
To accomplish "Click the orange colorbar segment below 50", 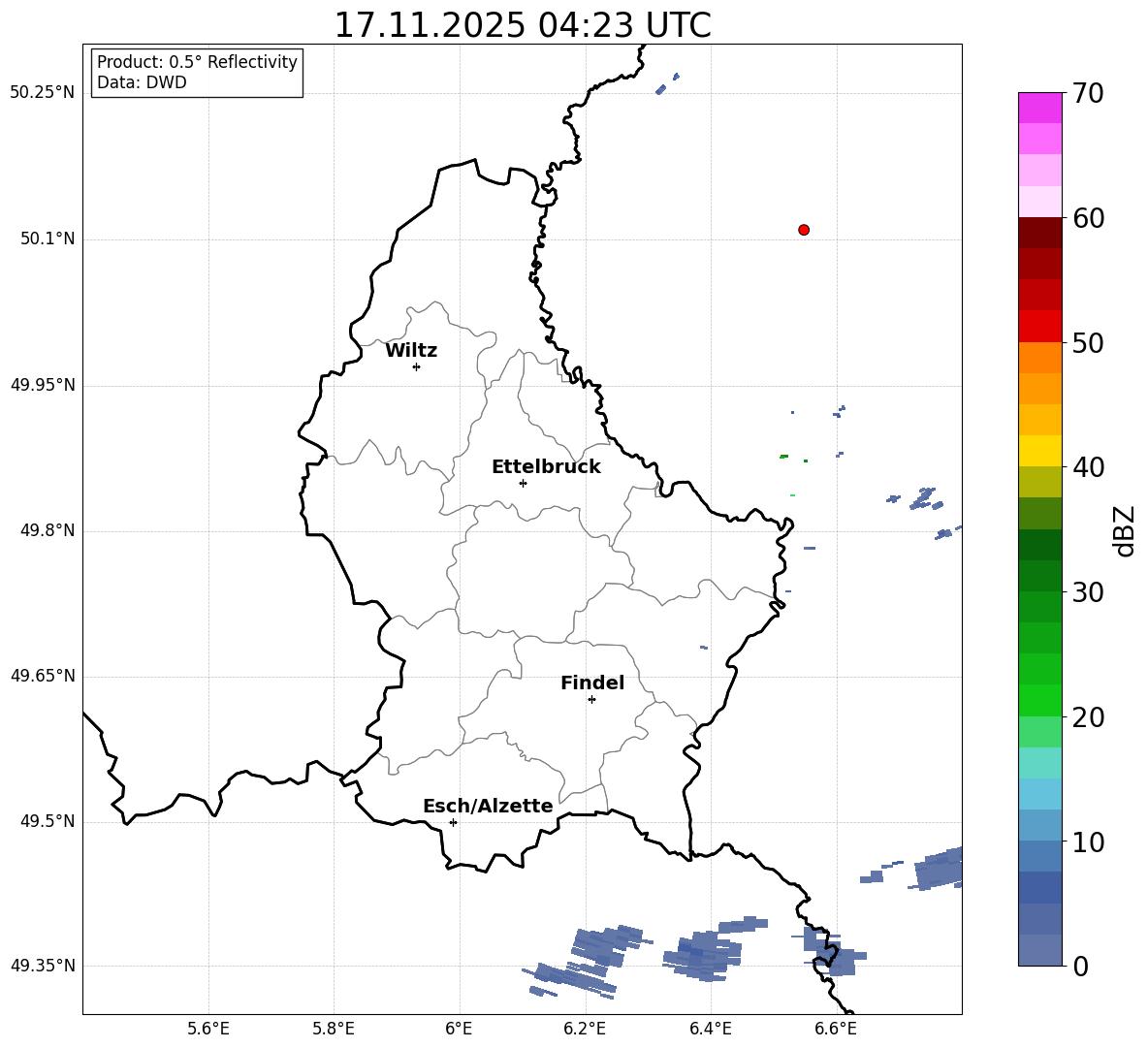I will tap(1039, 358).
